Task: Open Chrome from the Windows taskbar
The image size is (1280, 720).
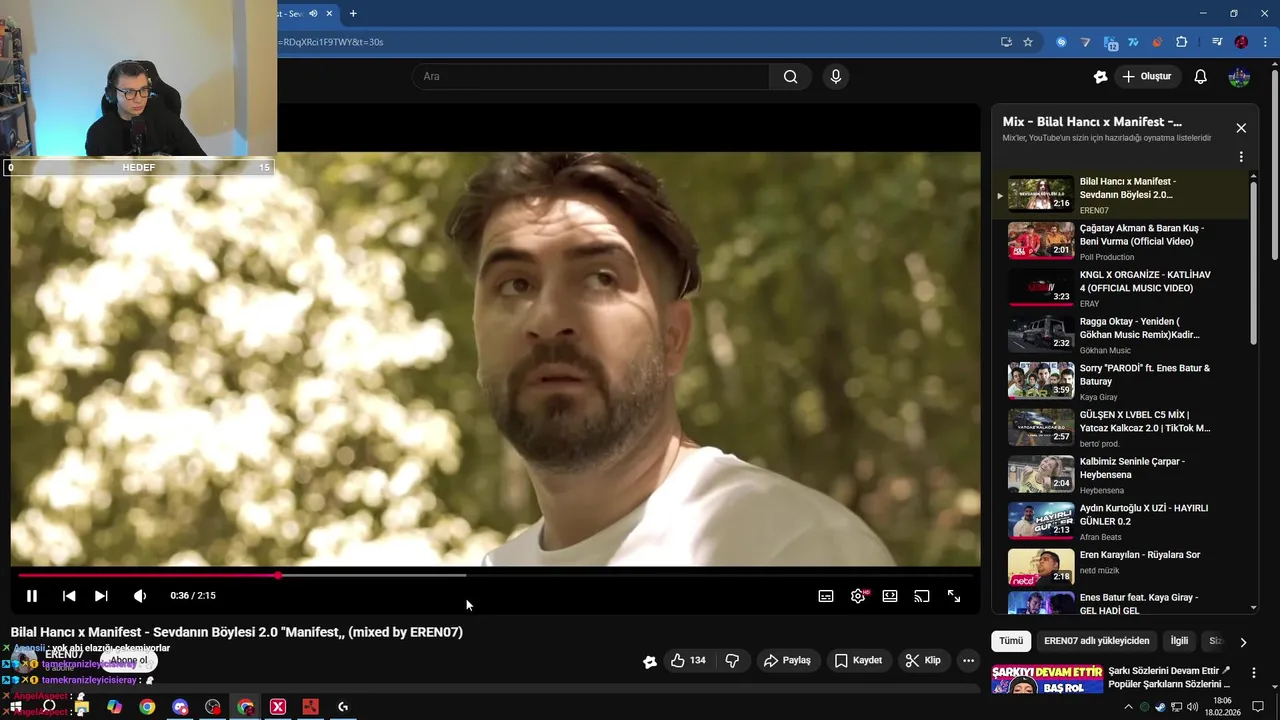Action: tap(147, 707)
